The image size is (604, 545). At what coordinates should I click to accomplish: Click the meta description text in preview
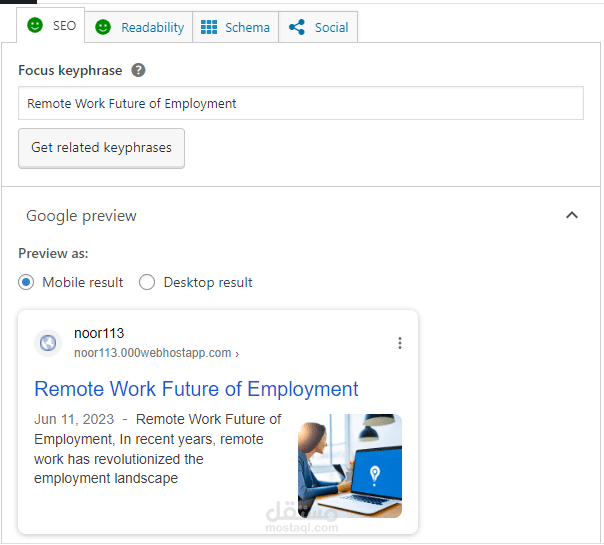click(158, 449)
